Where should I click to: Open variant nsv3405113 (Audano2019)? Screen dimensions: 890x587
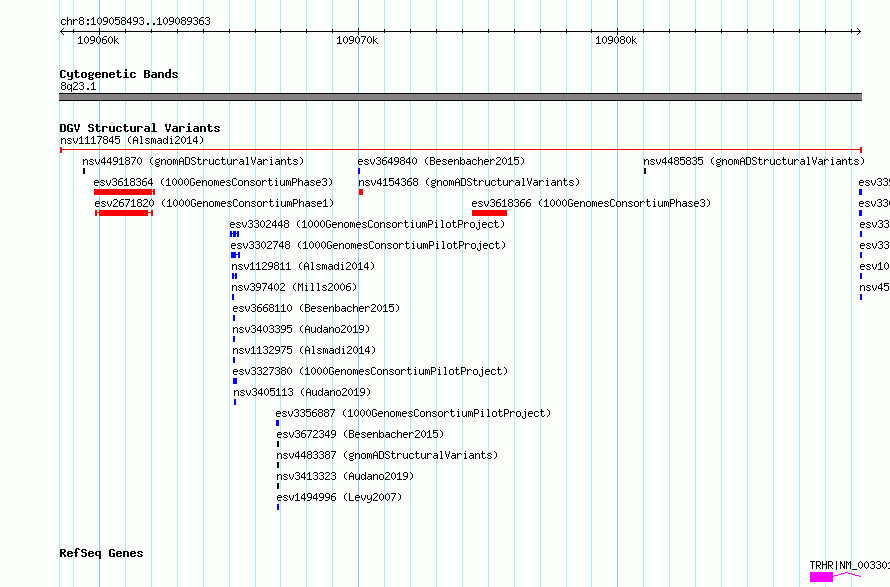click(302, 392)
